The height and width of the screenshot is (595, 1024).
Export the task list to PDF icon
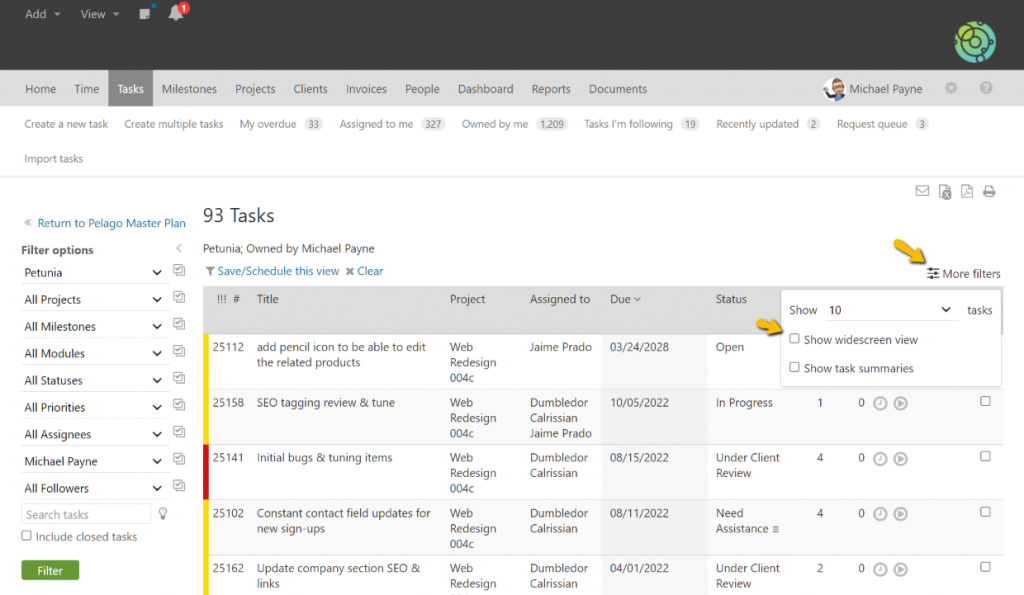[967, 191]
